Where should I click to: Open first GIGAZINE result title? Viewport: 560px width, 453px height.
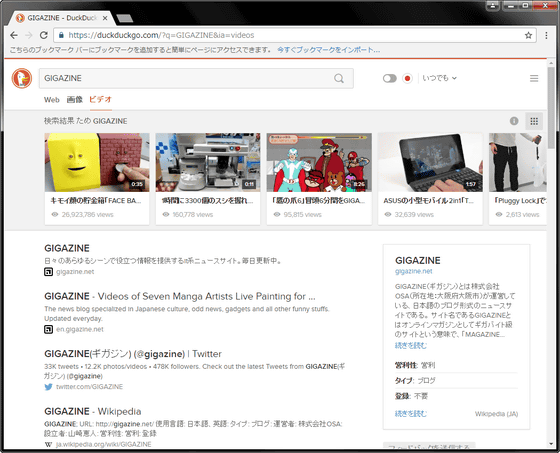click(x=67, y=248)
